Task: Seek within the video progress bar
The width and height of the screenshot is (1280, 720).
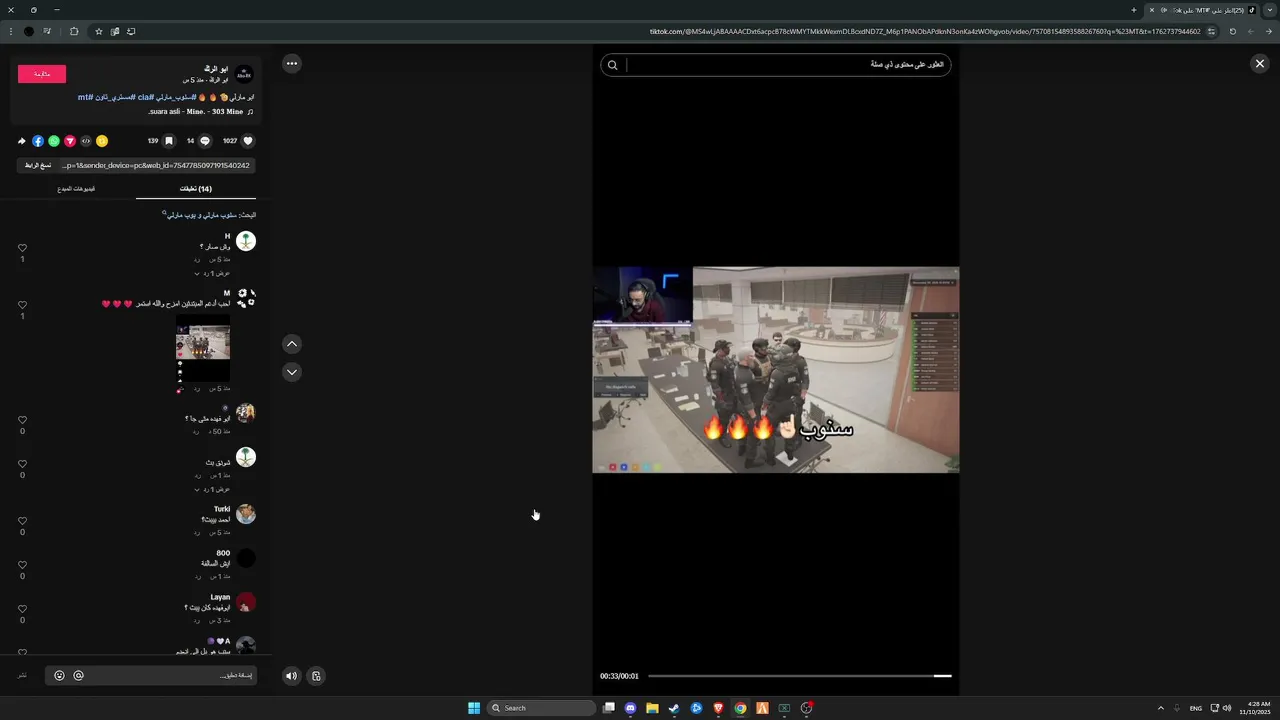Action: pos(799,676)
